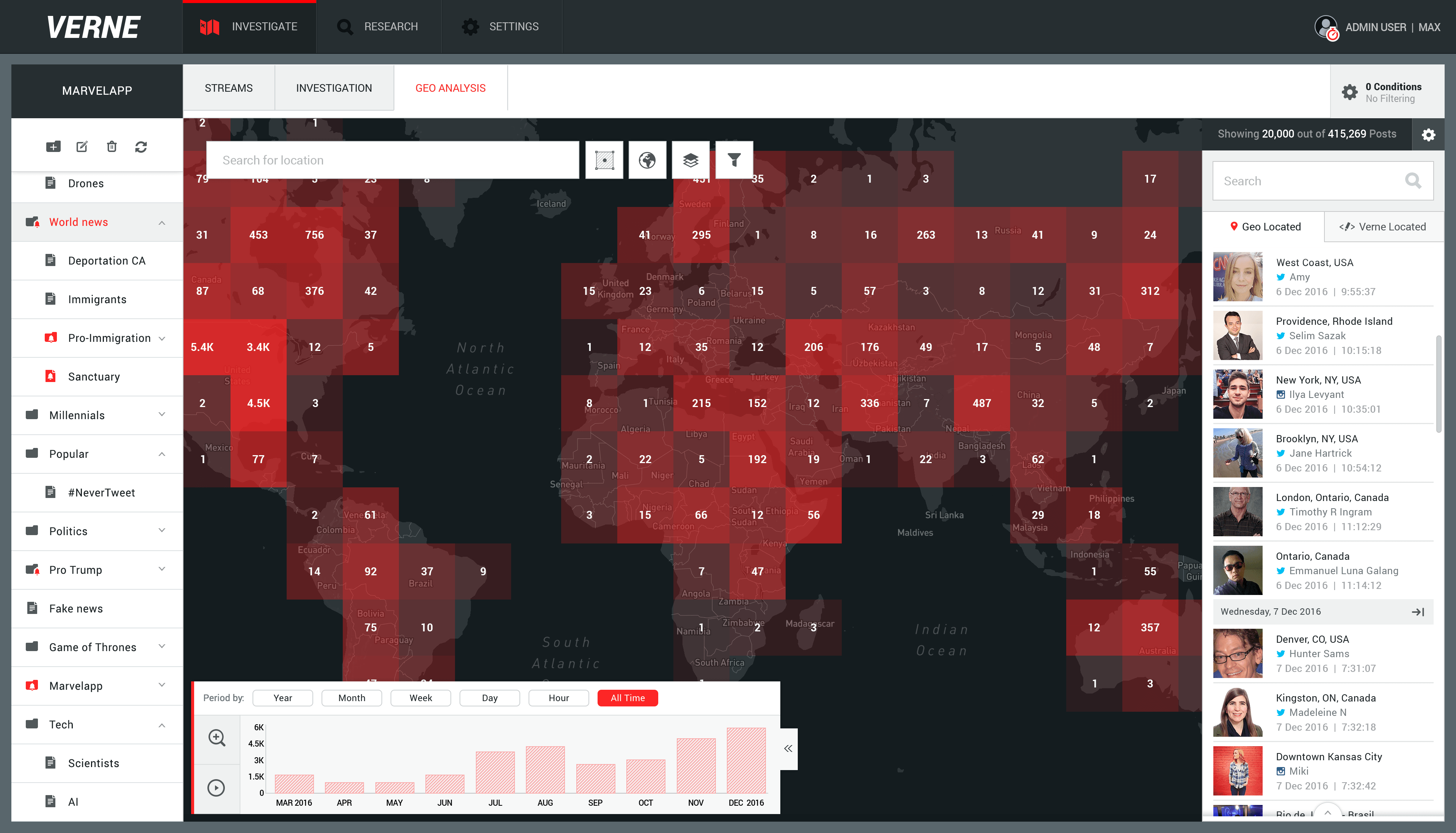Click the edit pencil icon in sidebar
The width and height of the screenshot is (1456, 833).
tap(82, 147)
